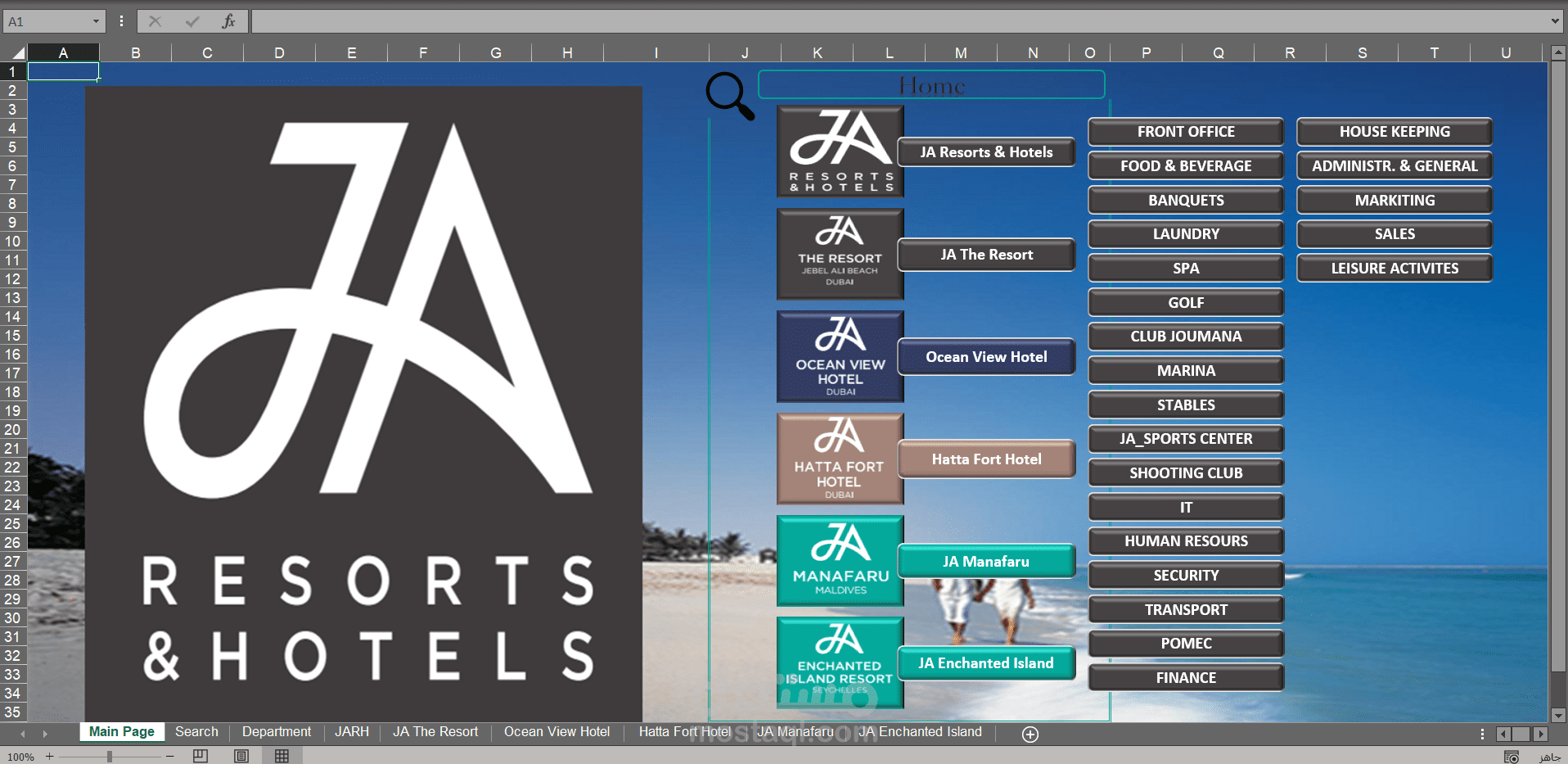Select the SALES department button
This screenshot has width=1568, height=764.
(1395, 234)
